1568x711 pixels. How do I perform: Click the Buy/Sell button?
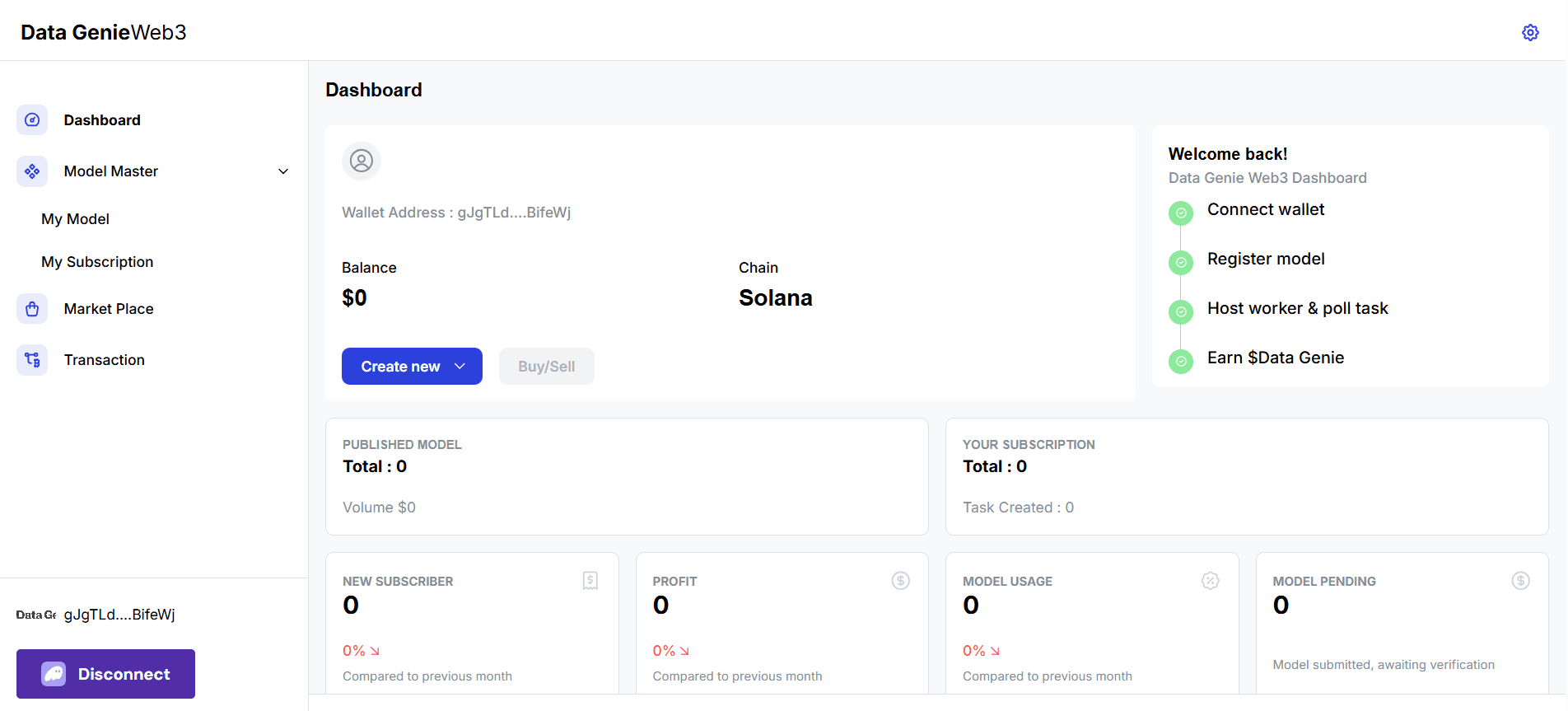coord(547,366)
